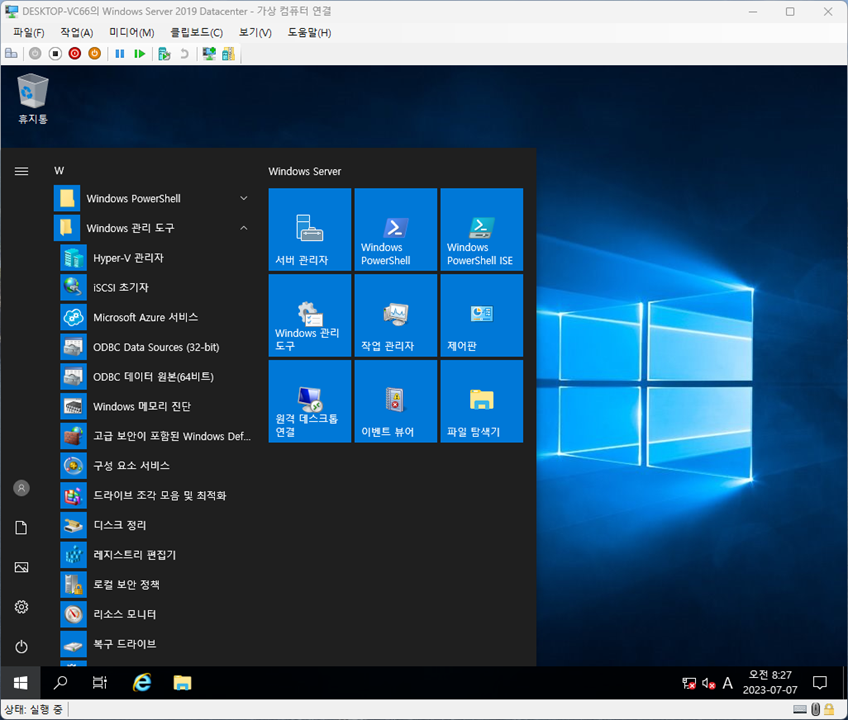The width and height of the screenshot is (848, 720).
Task: Open the 도움말(H) menu
Action: click(x=309, y=32)
